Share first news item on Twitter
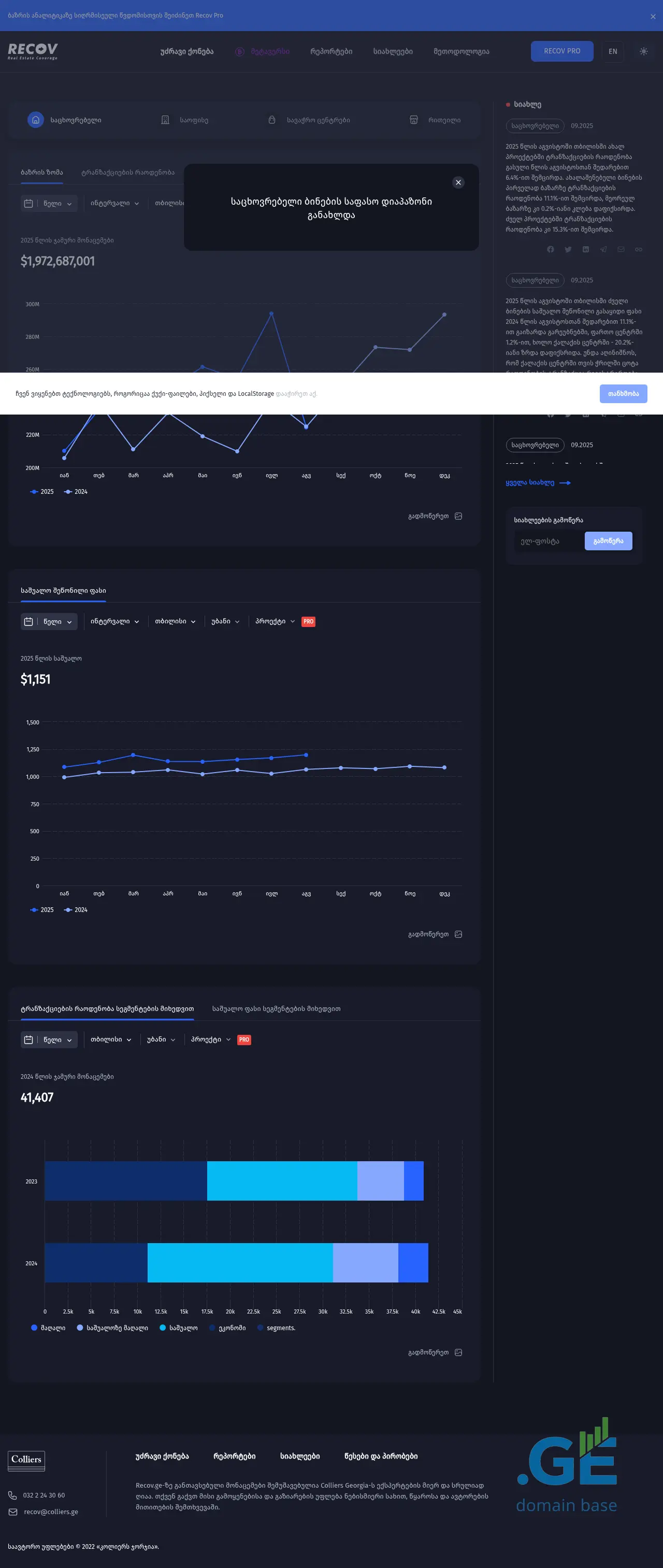Image resolution: width=663 pixels, height=1568 pixels. click(x=568, y=250)
